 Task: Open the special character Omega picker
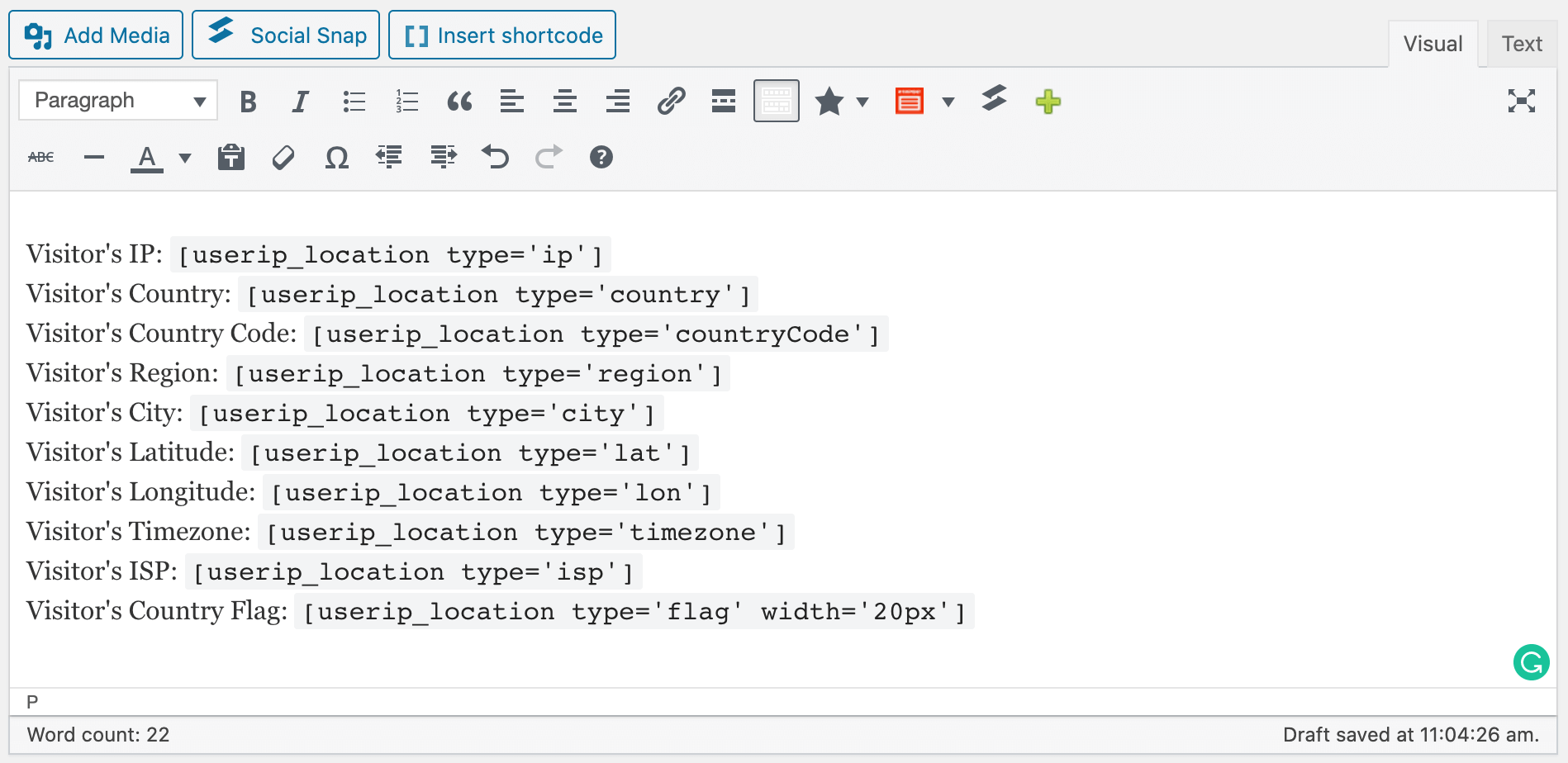click(x=336, y=157)
